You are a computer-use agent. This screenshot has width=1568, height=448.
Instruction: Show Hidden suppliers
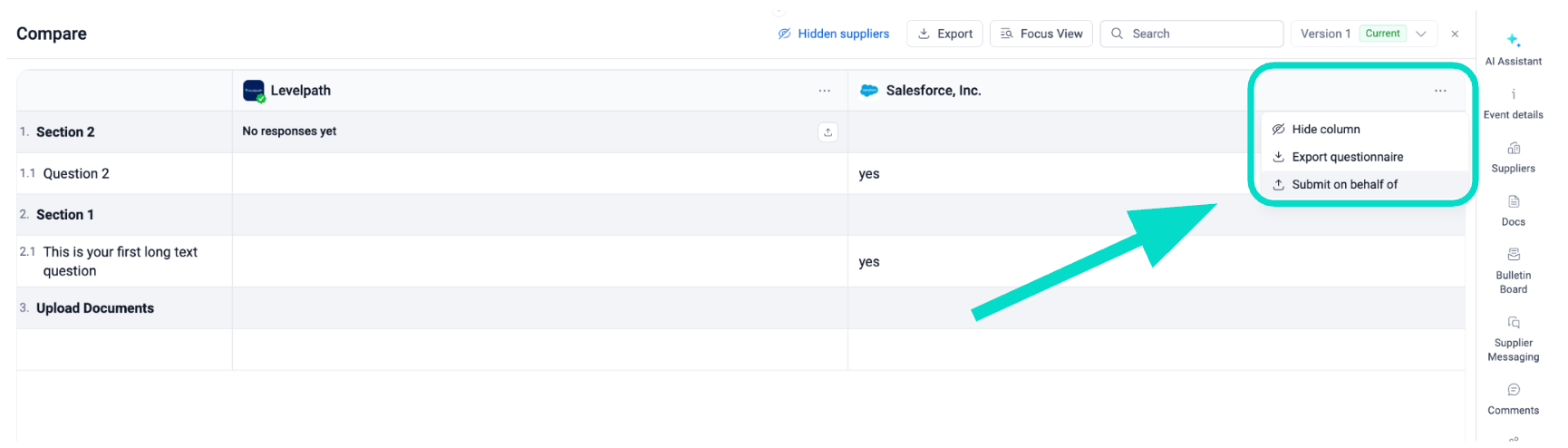[x=833, y=34]
